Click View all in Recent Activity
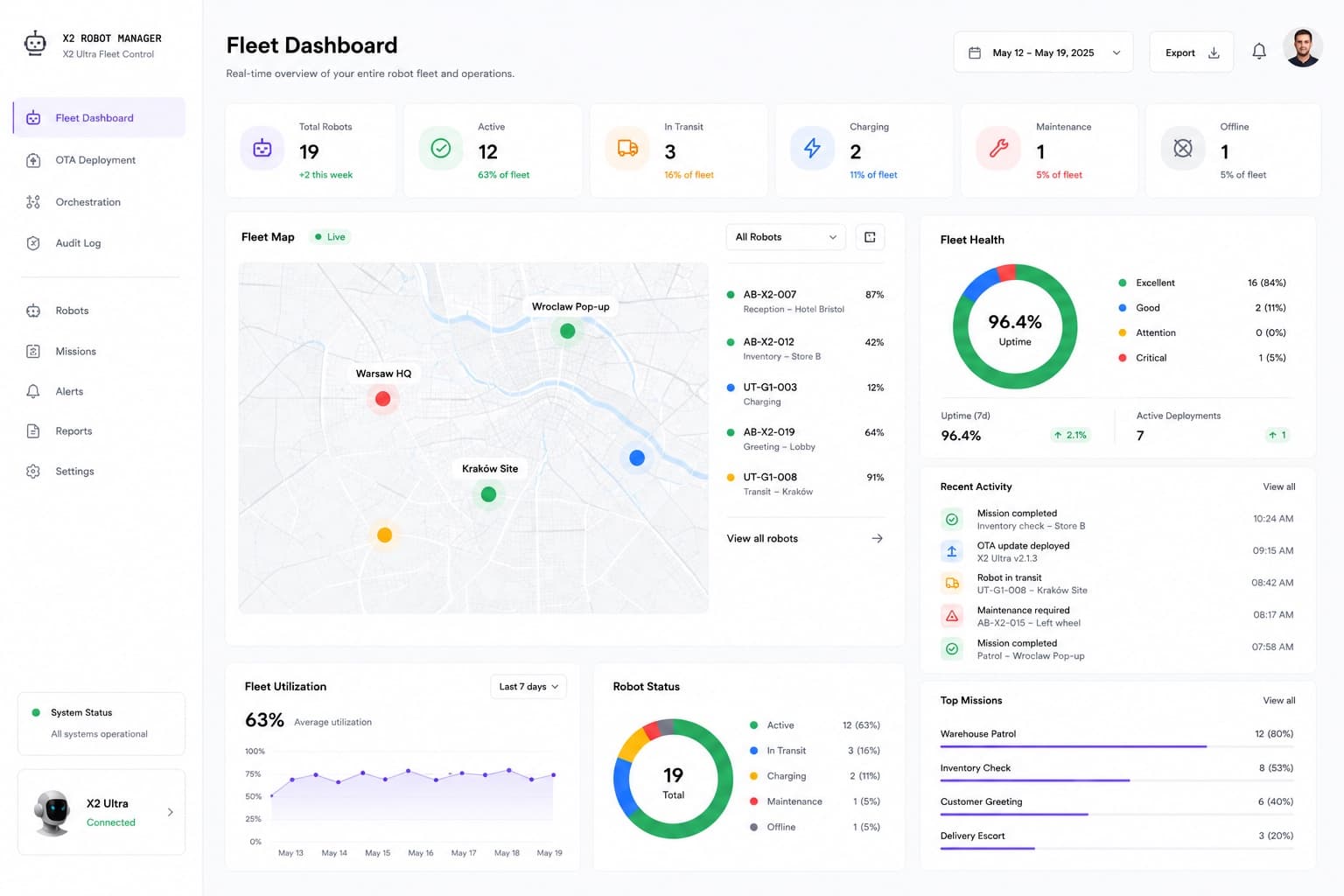1344x896 pixels. click(1278, 486)
